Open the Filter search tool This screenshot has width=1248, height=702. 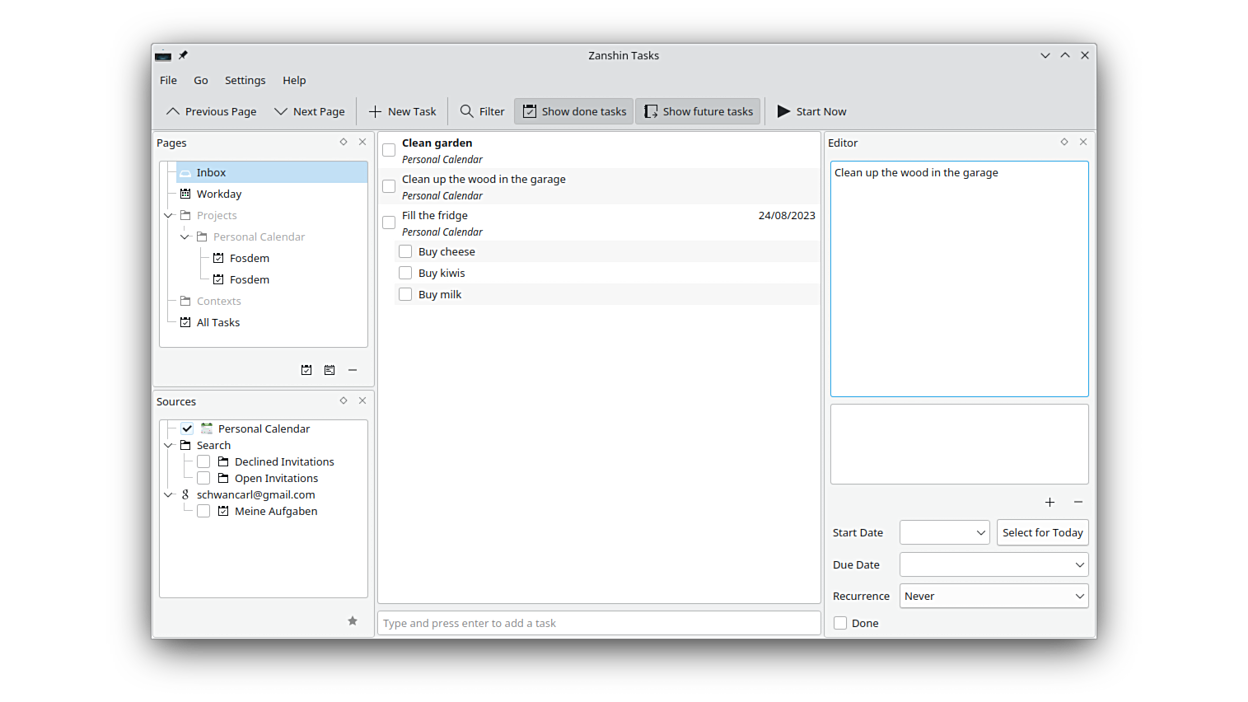point(482,112)
